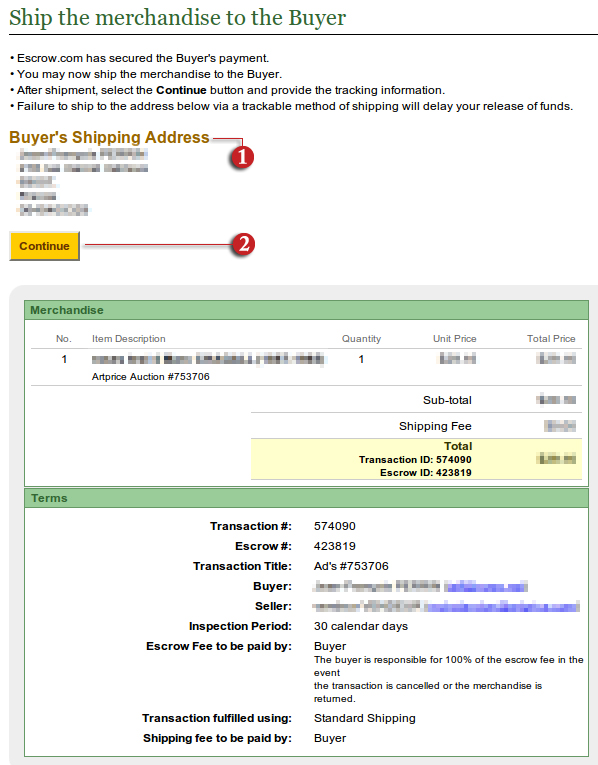
Task: Click the red number 1 callout marker
Action: point(242,158)
